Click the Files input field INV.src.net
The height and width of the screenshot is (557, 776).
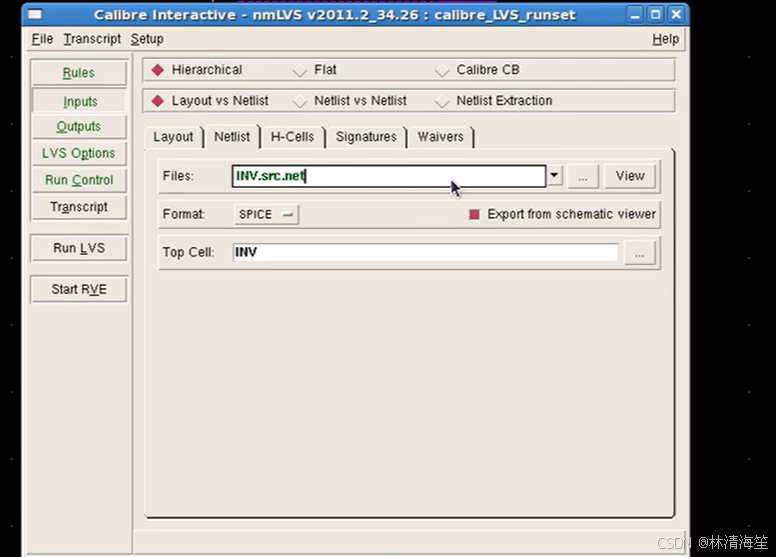pos(388,176)
